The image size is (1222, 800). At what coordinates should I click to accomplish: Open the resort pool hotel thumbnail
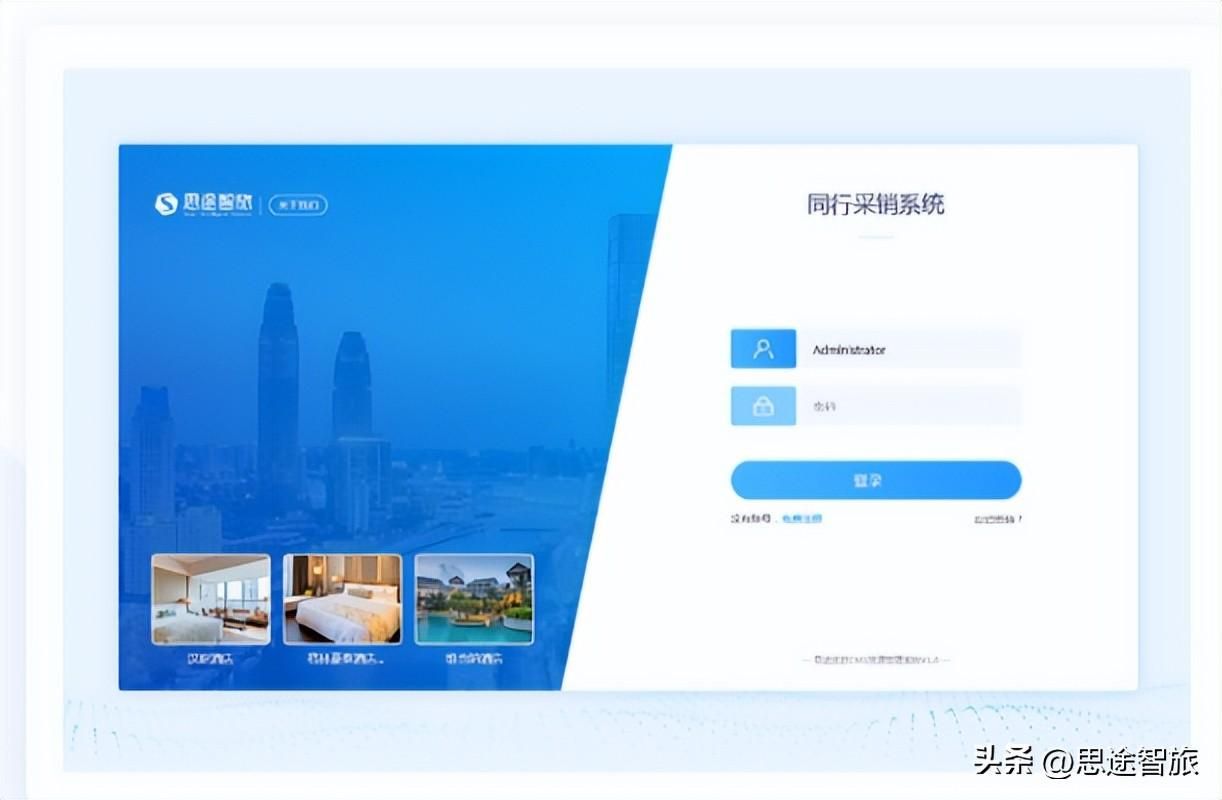point(474,599)
